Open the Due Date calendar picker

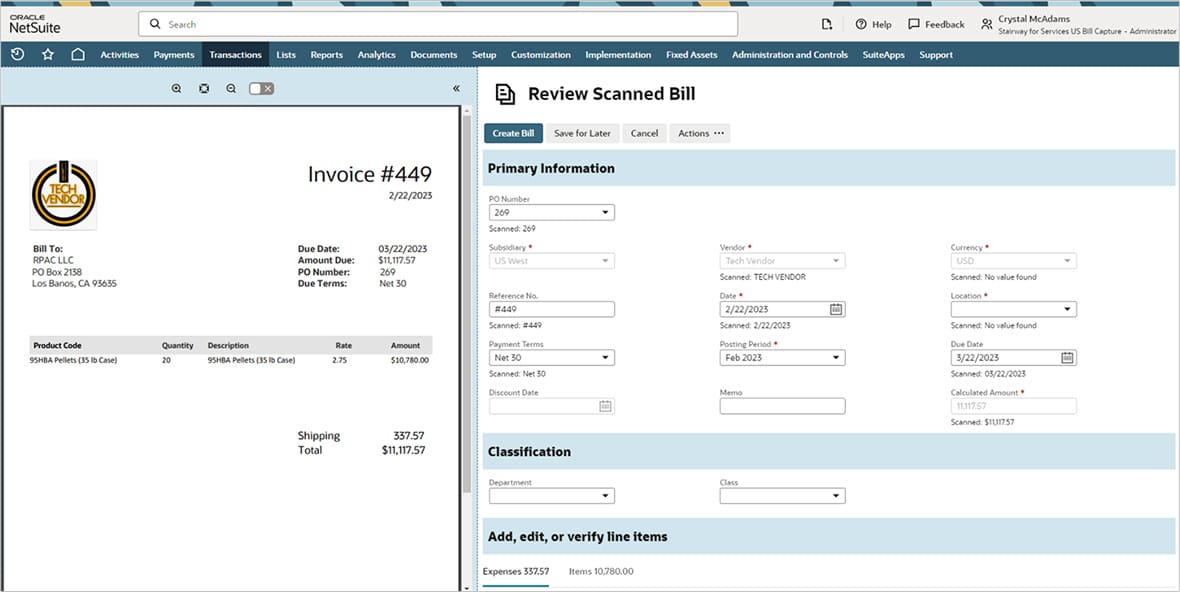pos(1068,357)
